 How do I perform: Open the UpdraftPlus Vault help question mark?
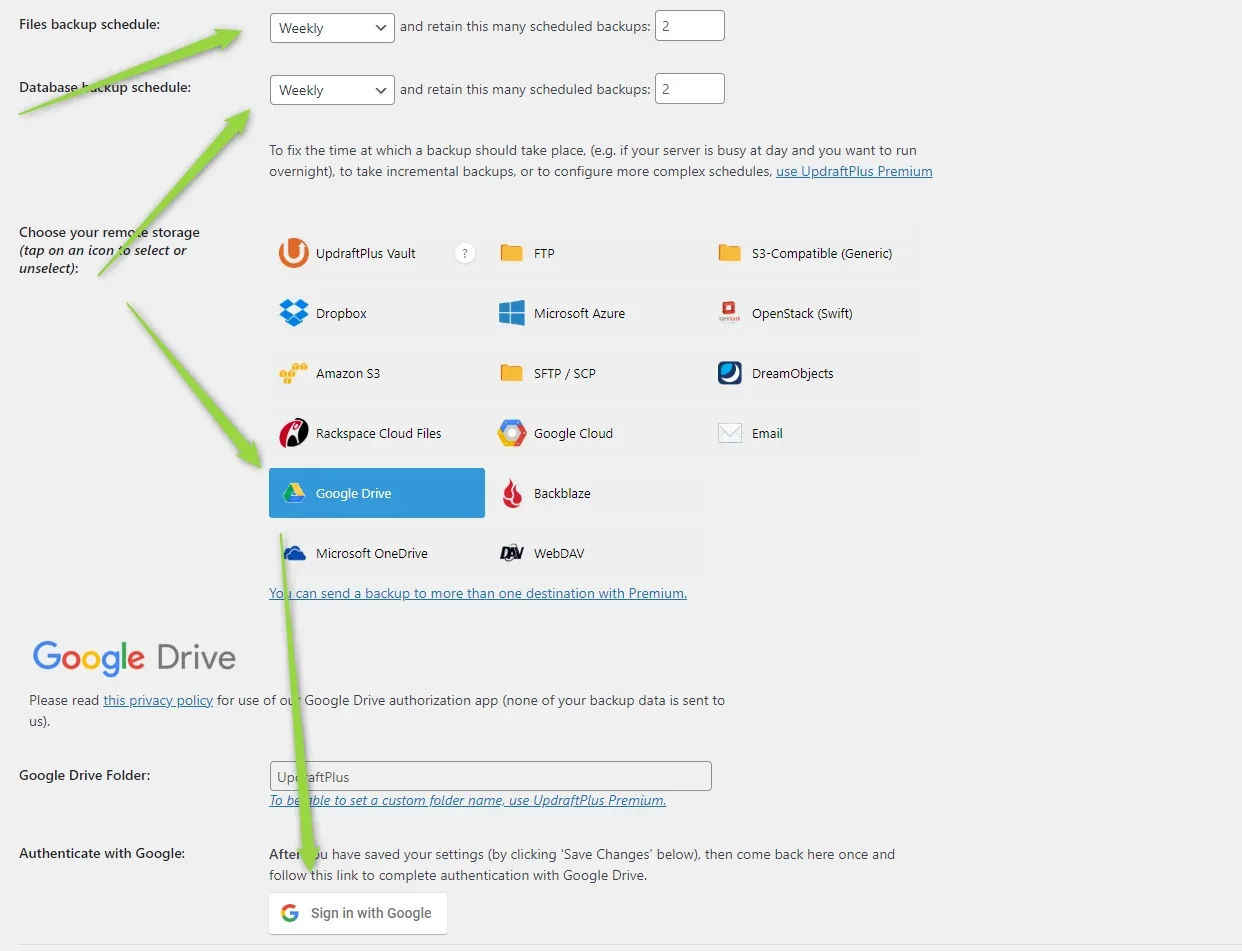pos(464,253)
